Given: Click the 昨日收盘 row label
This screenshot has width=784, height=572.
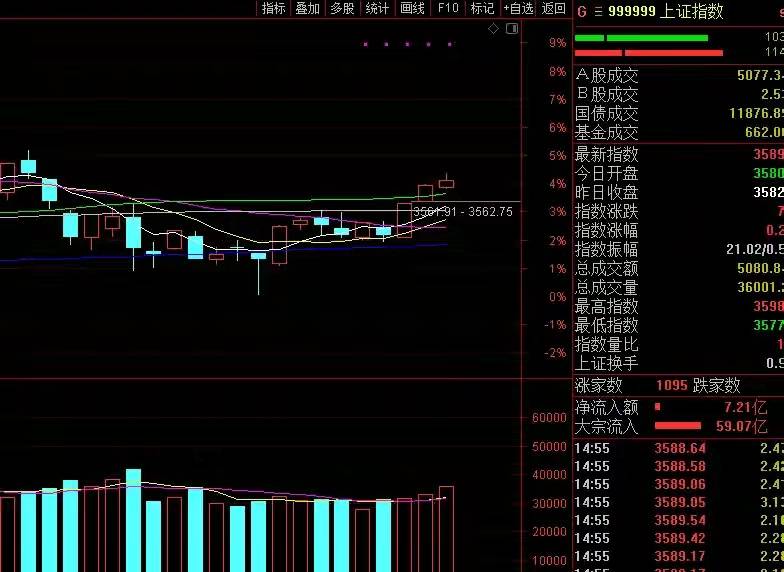Looking at the screenshot, I should [606, 192].
